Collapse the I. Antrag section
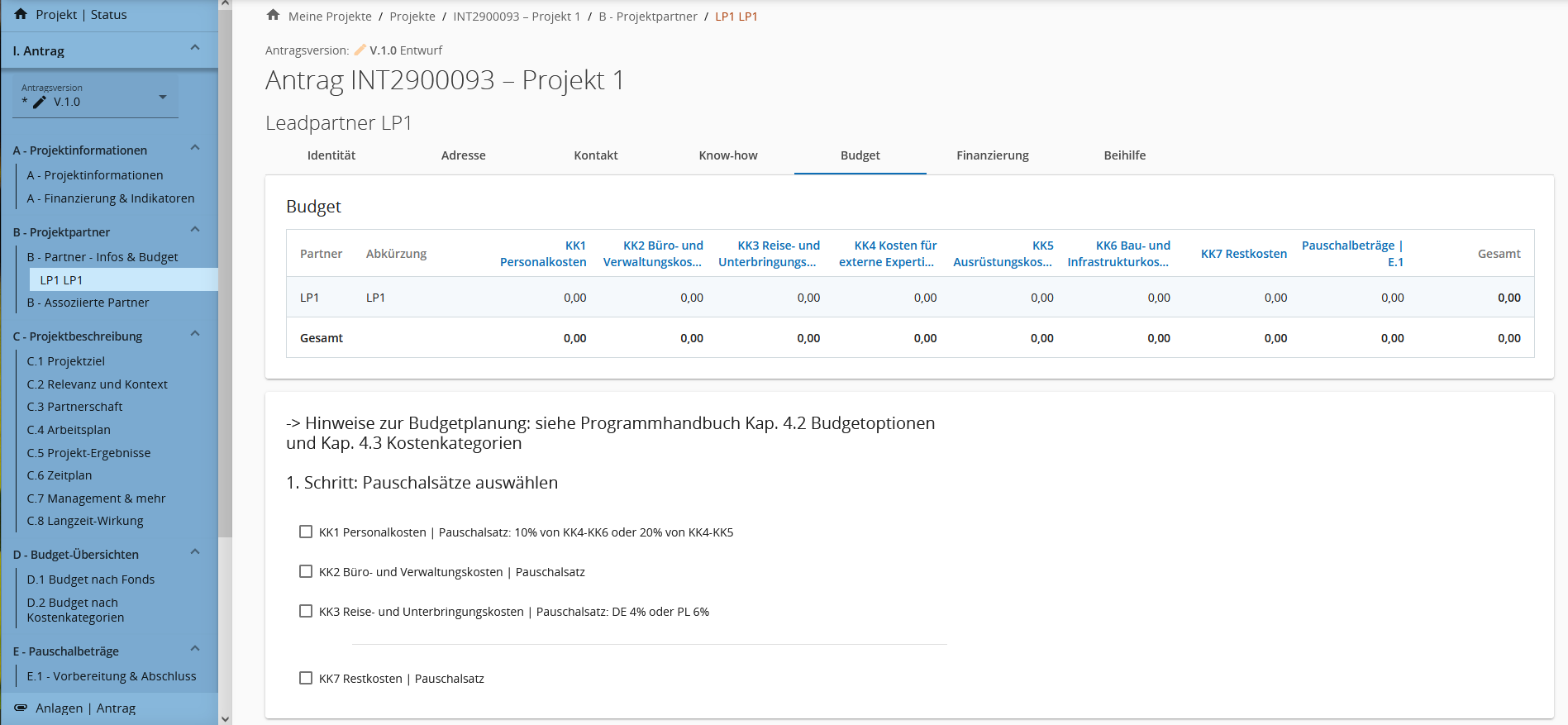 (x=195, y=48)
